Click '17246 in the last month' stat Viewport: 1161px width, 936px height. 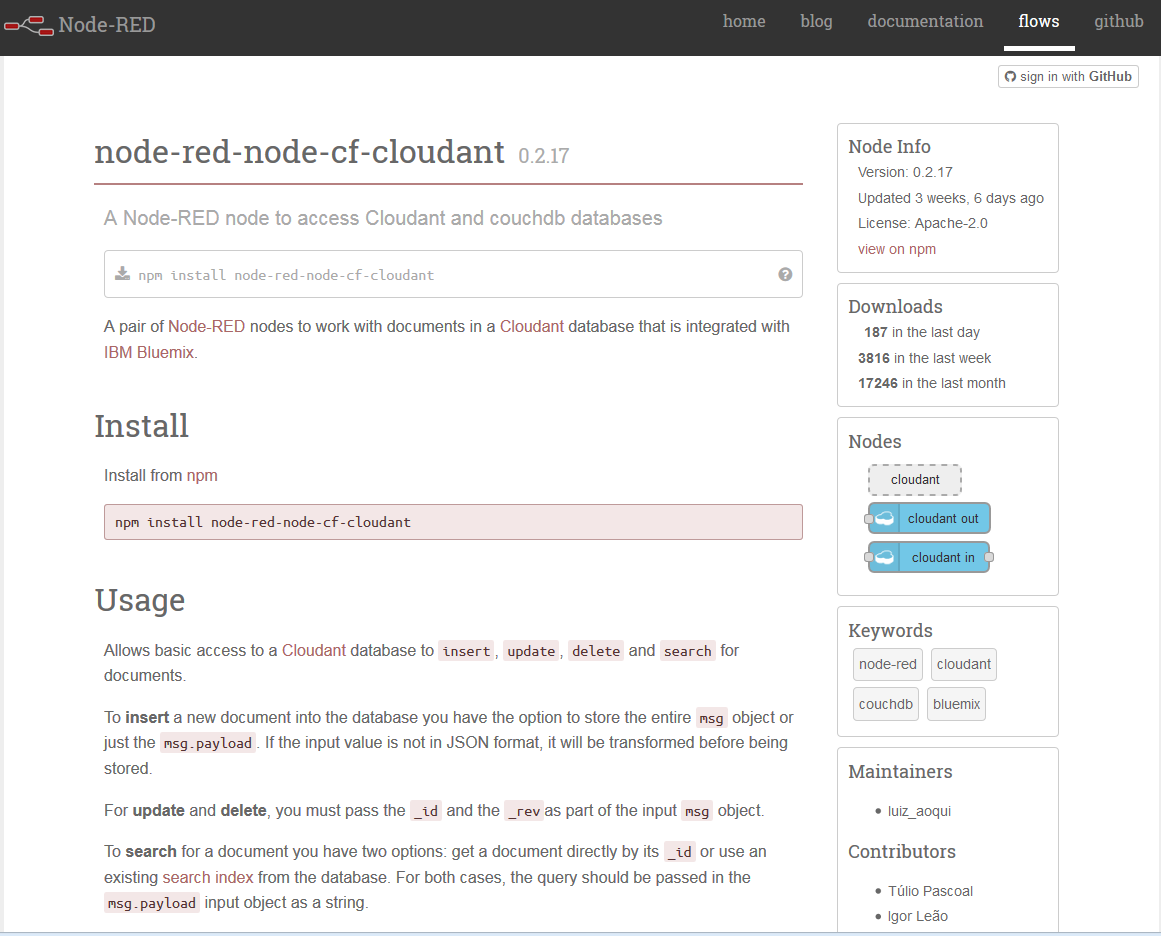click(931, 383)
